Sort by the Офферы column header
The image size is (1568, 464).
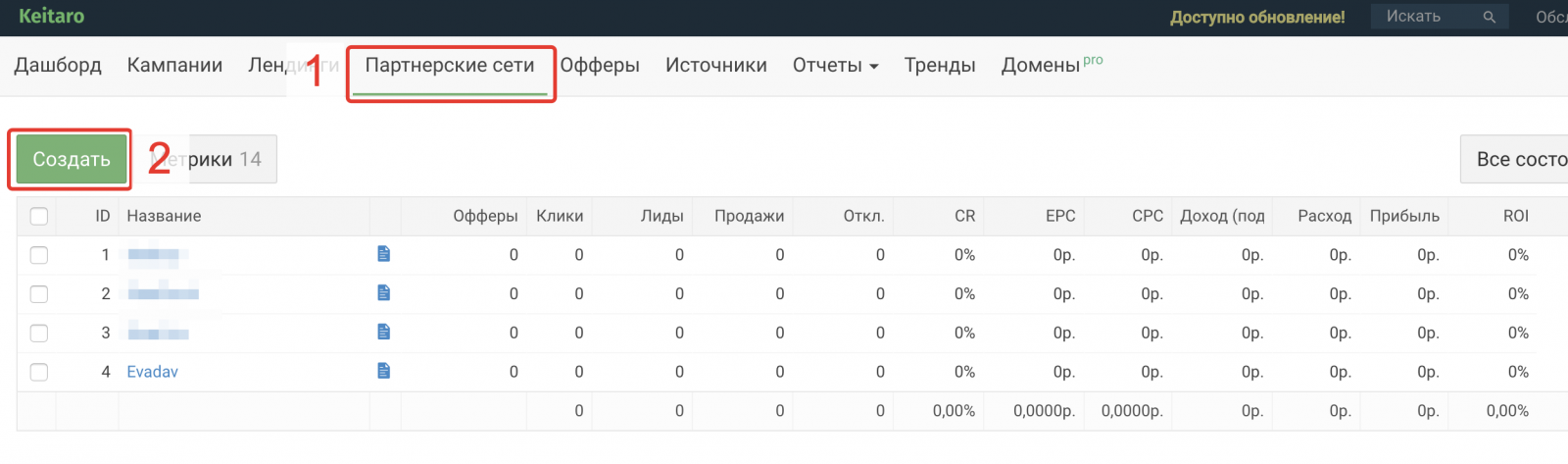pos(485,216)
